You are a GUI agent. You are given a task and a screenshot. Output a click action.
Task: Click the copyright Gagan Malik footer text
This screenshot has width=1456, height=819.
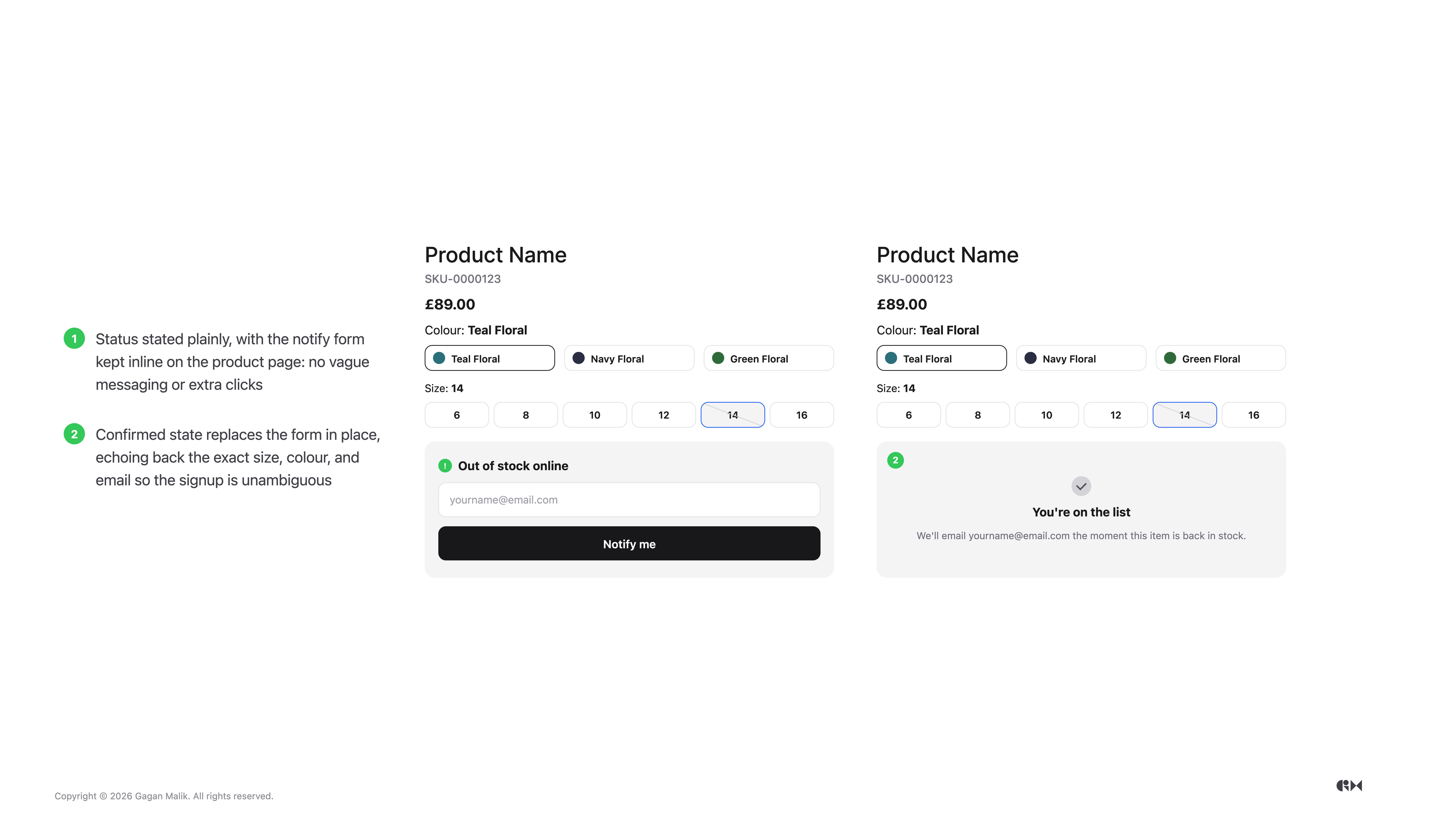pos(164,796)
